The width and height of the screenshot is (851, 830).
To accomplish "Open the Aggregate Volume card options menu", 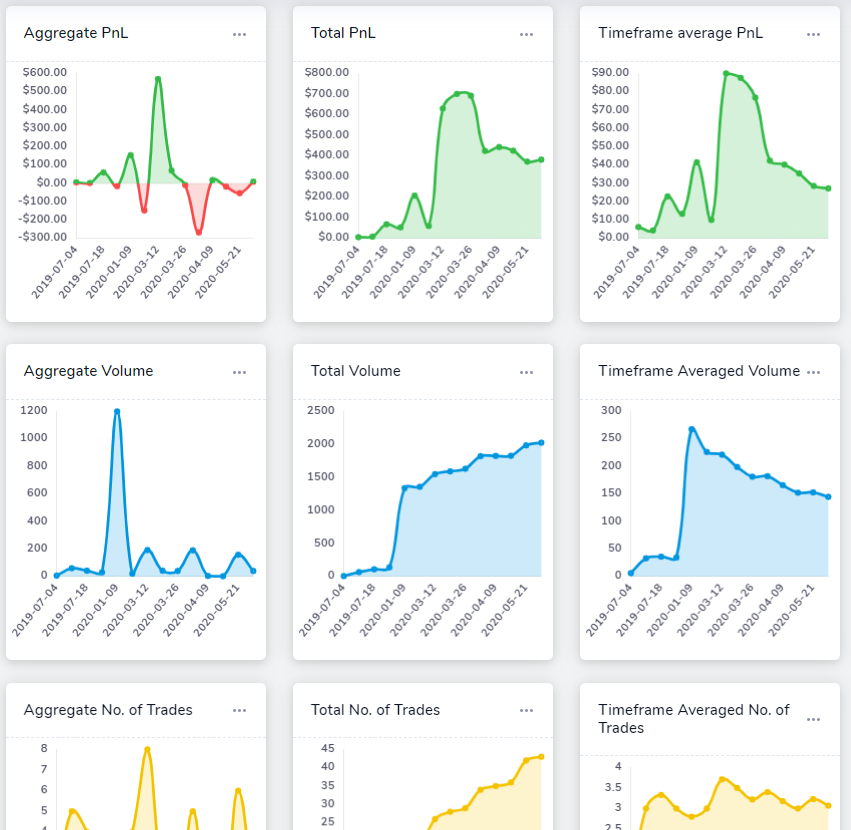I will pyautogui.click(x=239, y=372).
